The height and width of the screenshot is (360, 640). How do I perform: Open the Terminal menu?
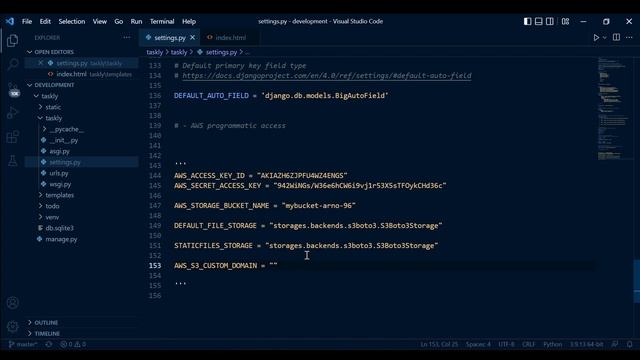(162, 21)
